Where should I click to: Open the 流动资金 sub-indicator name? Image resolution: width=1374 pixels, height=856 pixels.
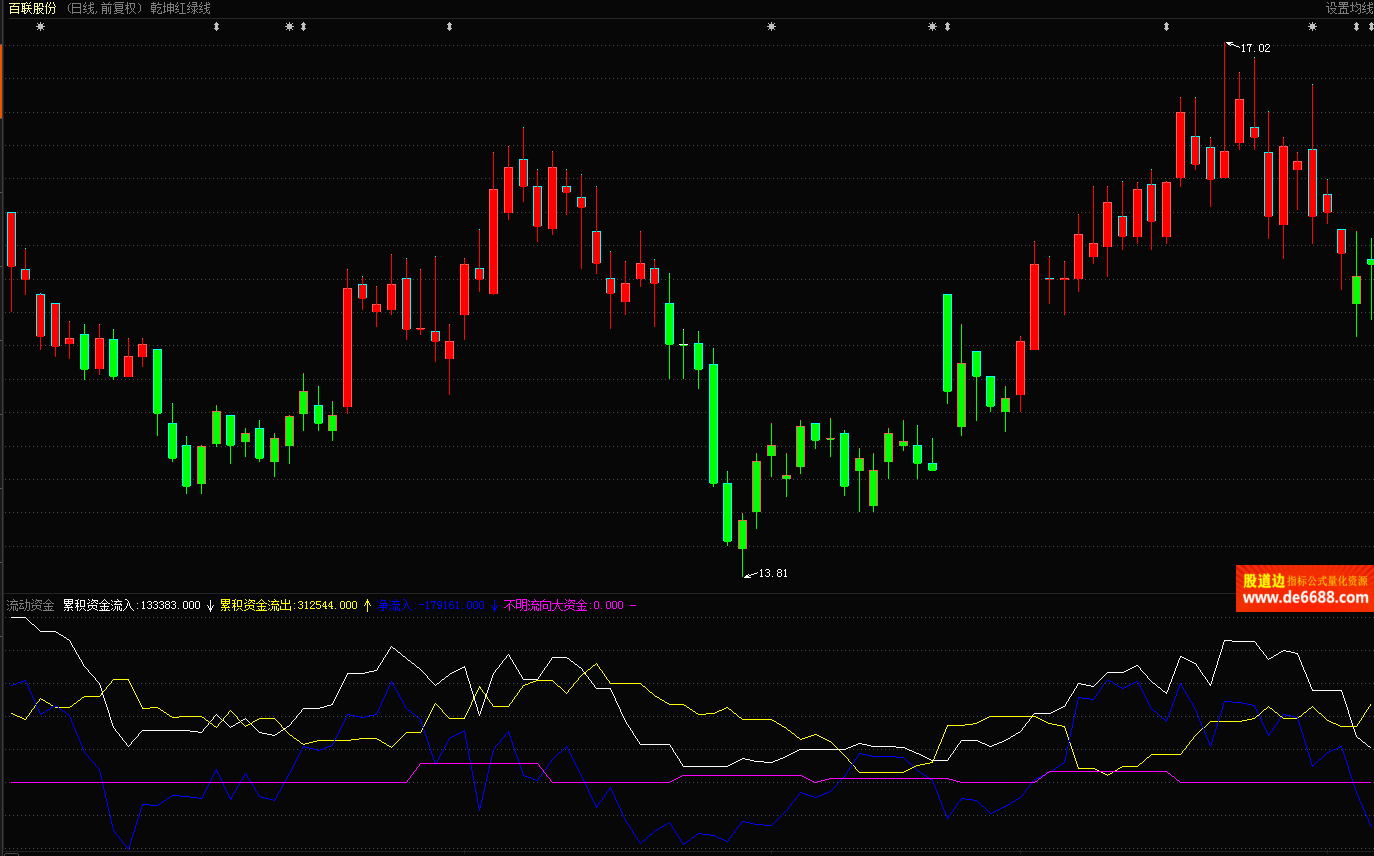point(30,605)
